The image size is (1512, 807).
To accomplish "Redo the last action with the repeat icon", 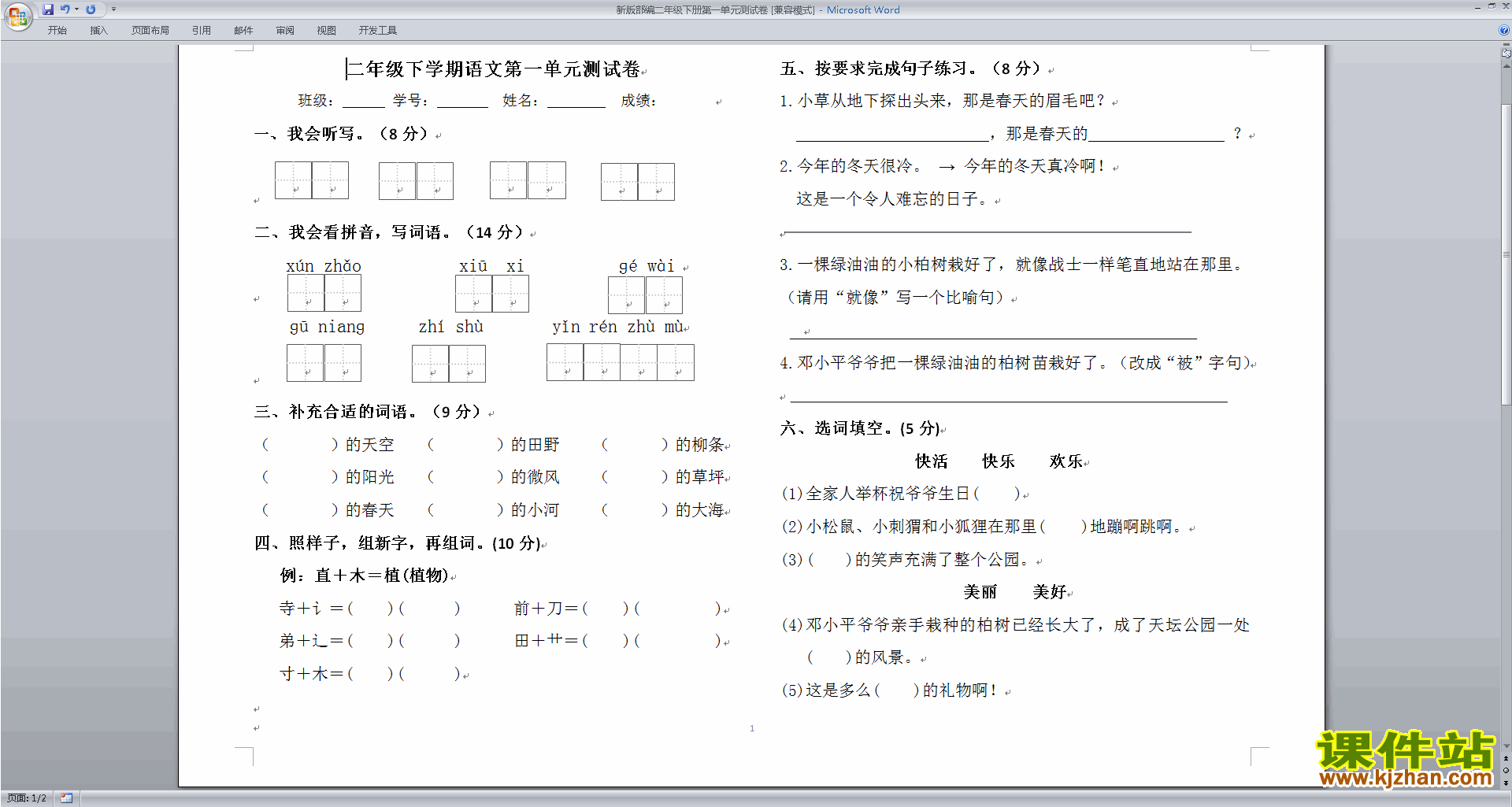I will pyautogui.click(x=91, y=9).
